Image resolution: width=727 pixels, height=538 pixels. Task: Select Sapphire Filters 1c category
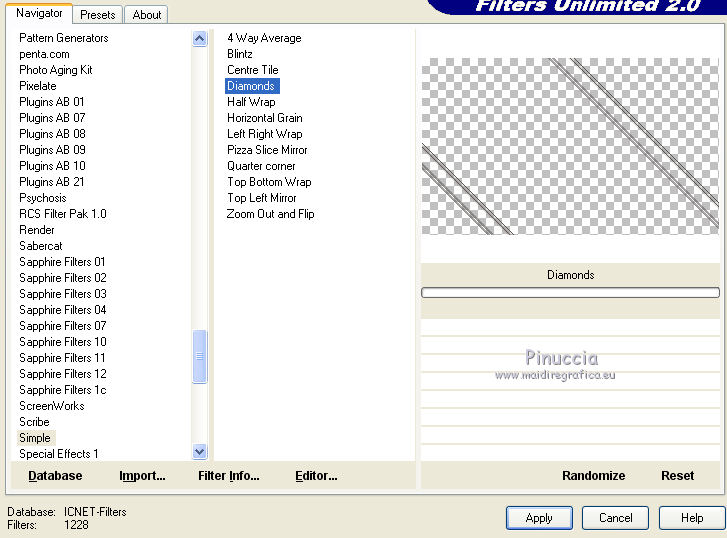point(63,390)
